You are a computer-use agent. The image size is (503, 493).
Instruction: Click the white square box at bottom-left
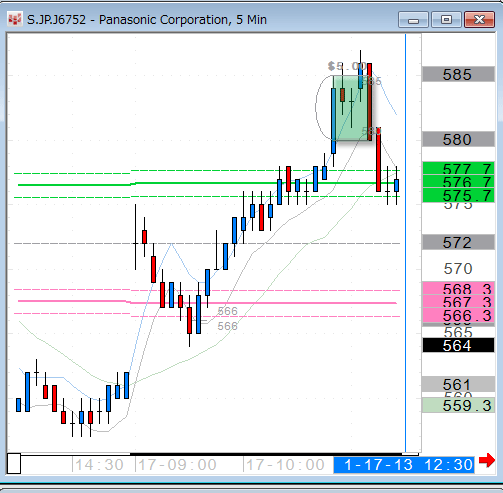click(x=14, y=463)
